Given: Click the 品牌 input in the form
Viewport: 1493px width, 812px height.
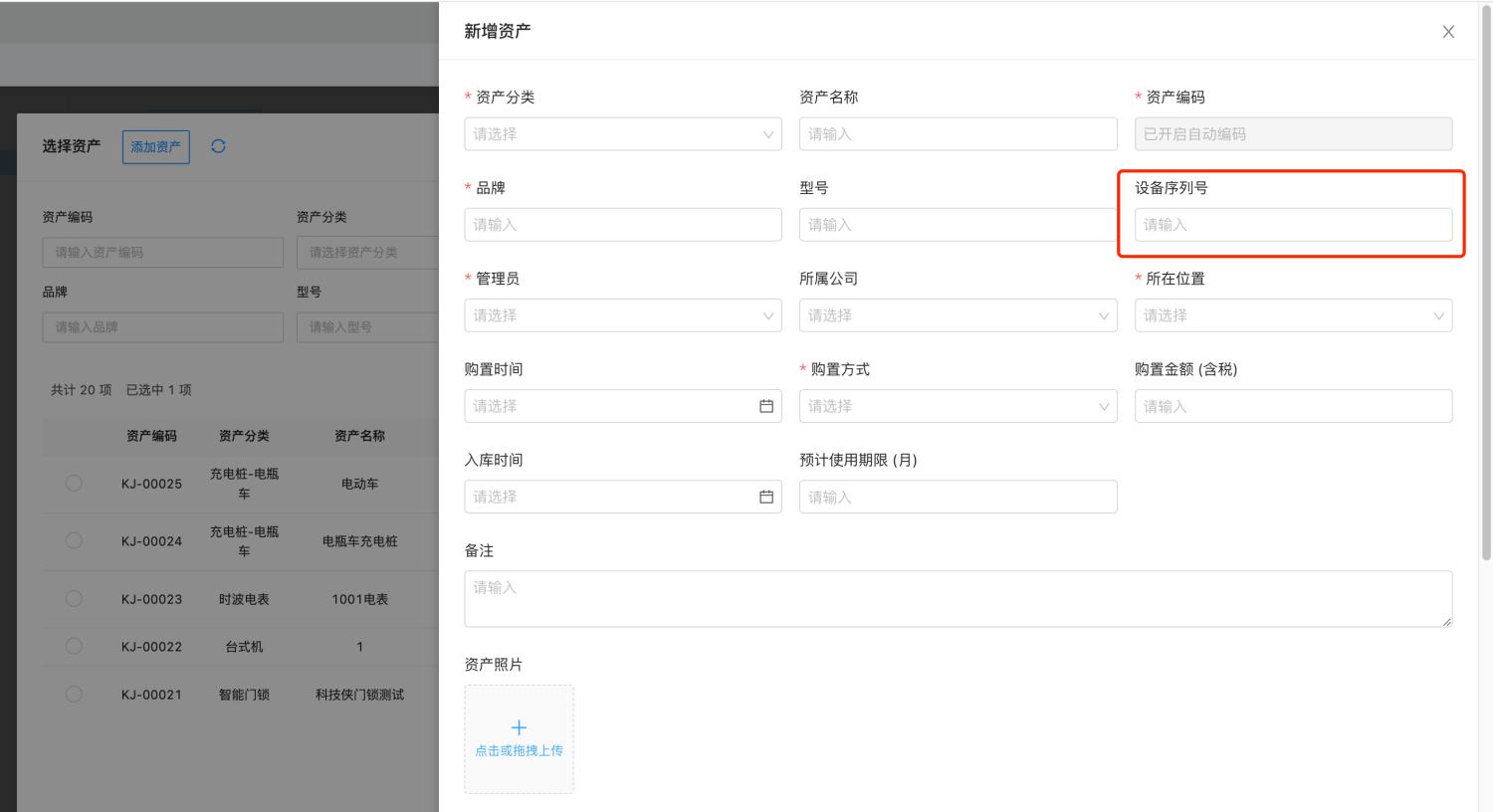Looking at the screenshot, I should point(622,225).
